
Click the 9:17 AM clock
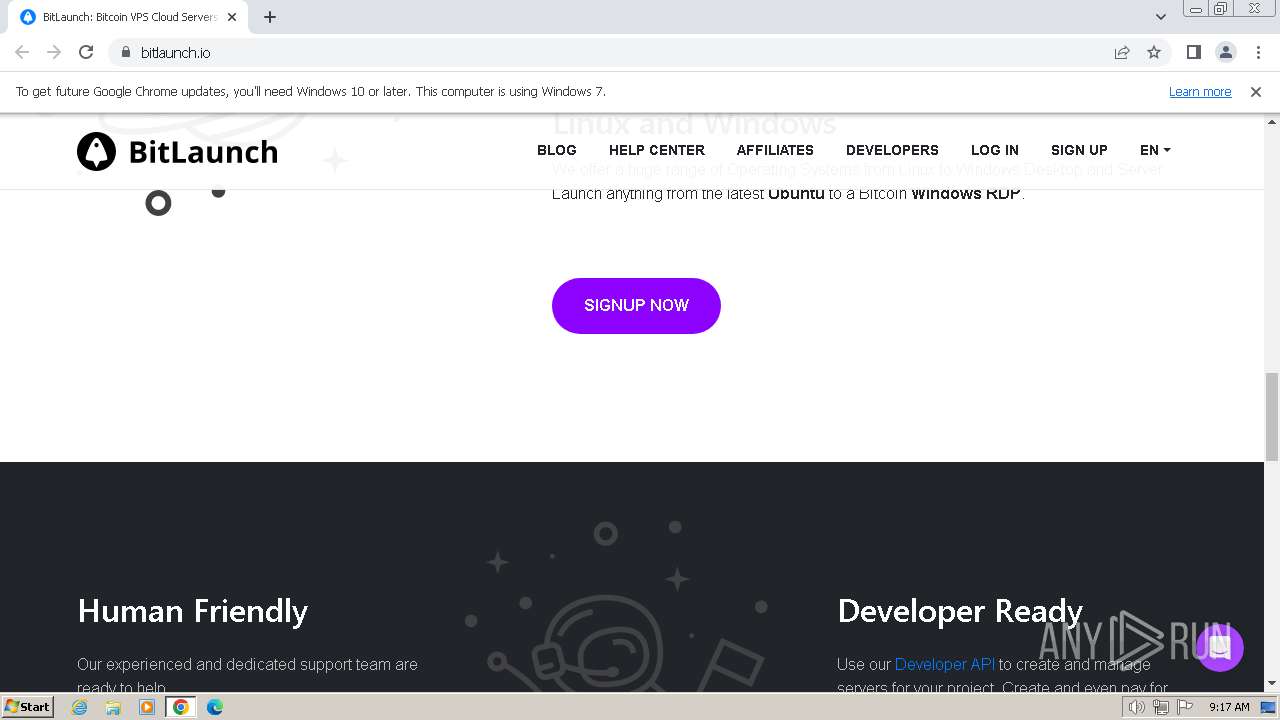click(1229, 707)
